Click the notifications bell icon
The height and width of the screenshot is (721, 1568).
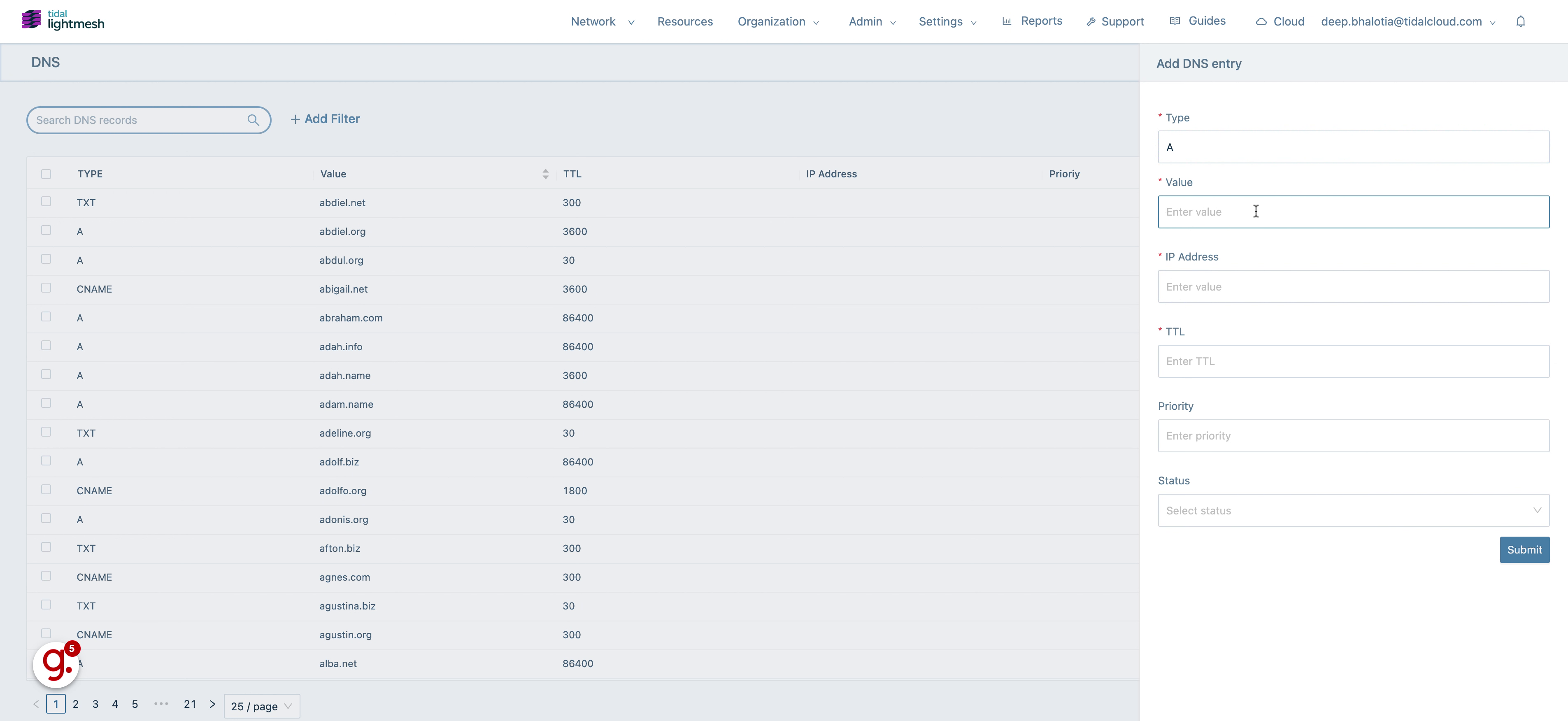click(x=1523, y=20)
